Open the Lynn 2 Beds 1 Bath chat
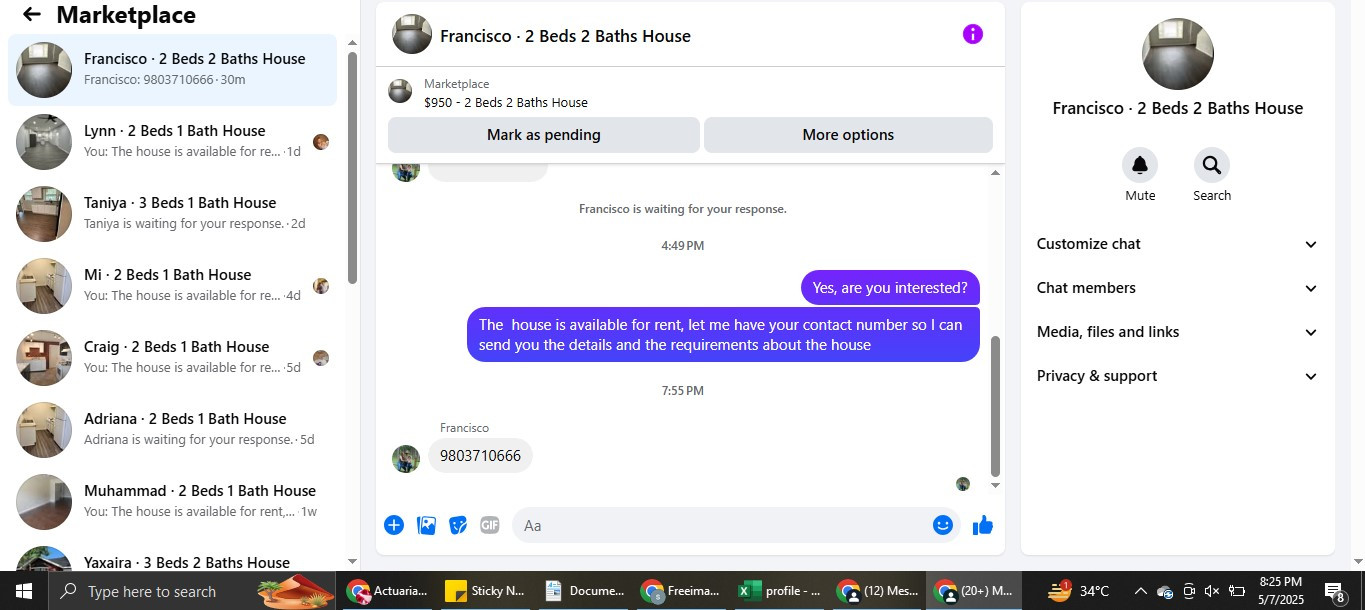 pyautogui.click(x=172, y=142)
